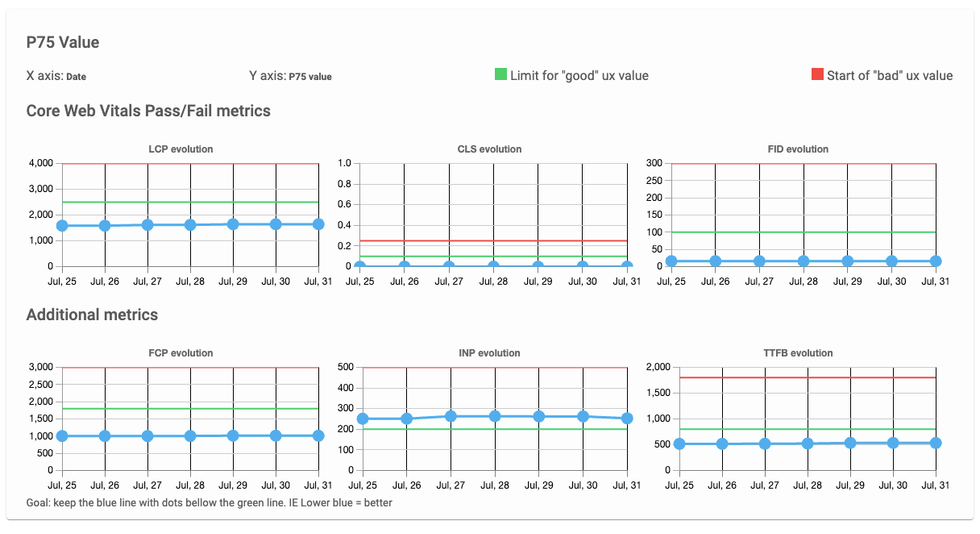Click the FCP data point on Jul 29
980x534 pixels.
[233, 435]
